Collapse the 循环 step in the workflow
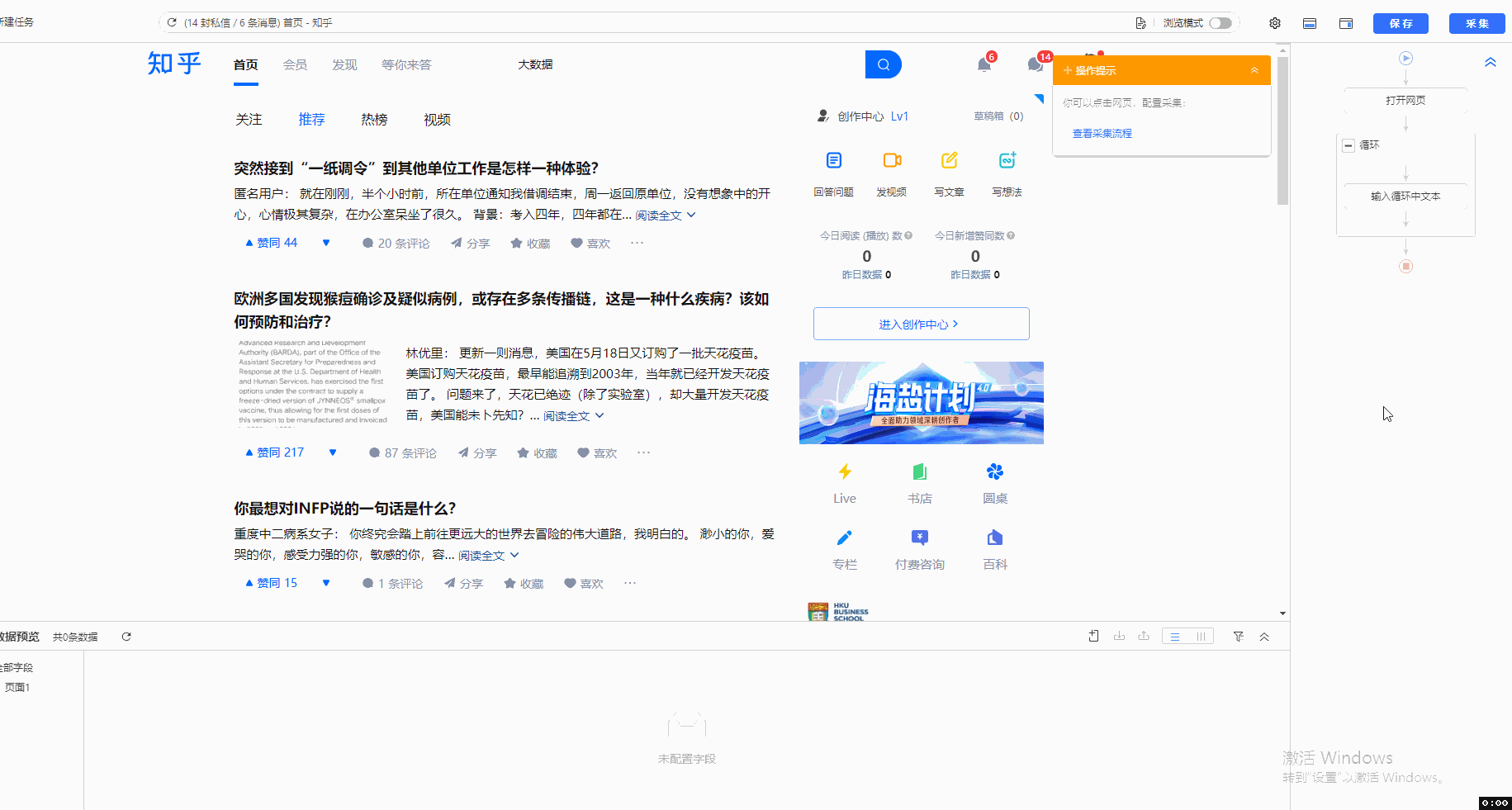The height and width of the screenshot is (810, 1512). click(1348, 145)
